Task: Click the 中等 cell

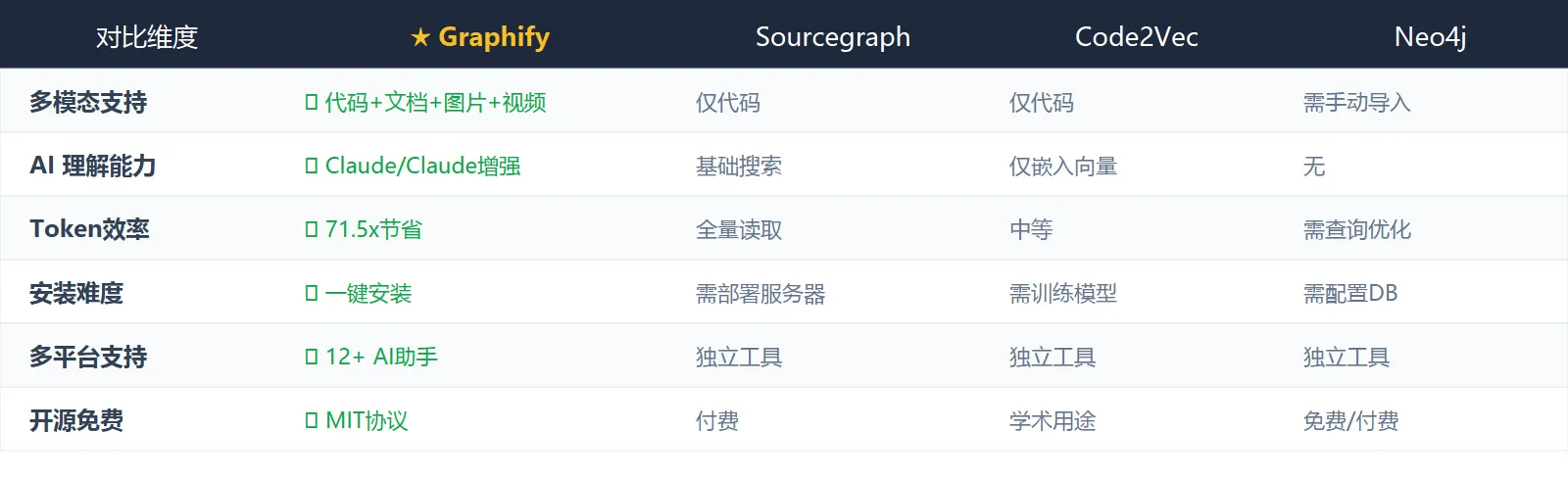Action: click(1031, 229)
